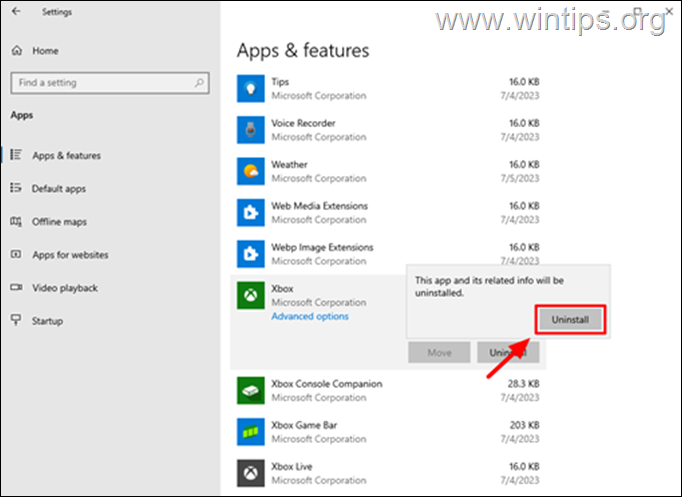Select the Tips app name
Viewport: 682px width, 497px height.
click(x=280, y=82)
